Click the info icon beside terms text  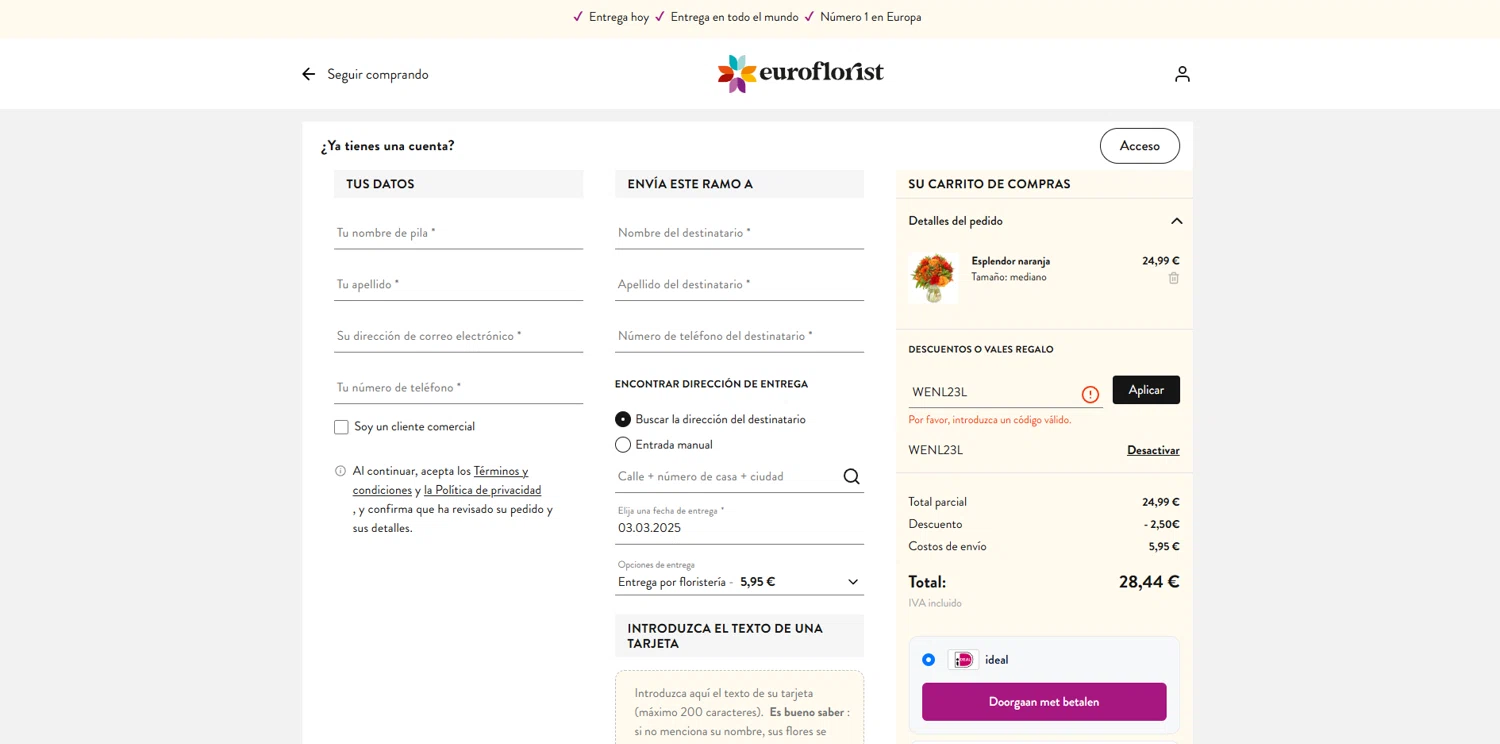point(340,471)
